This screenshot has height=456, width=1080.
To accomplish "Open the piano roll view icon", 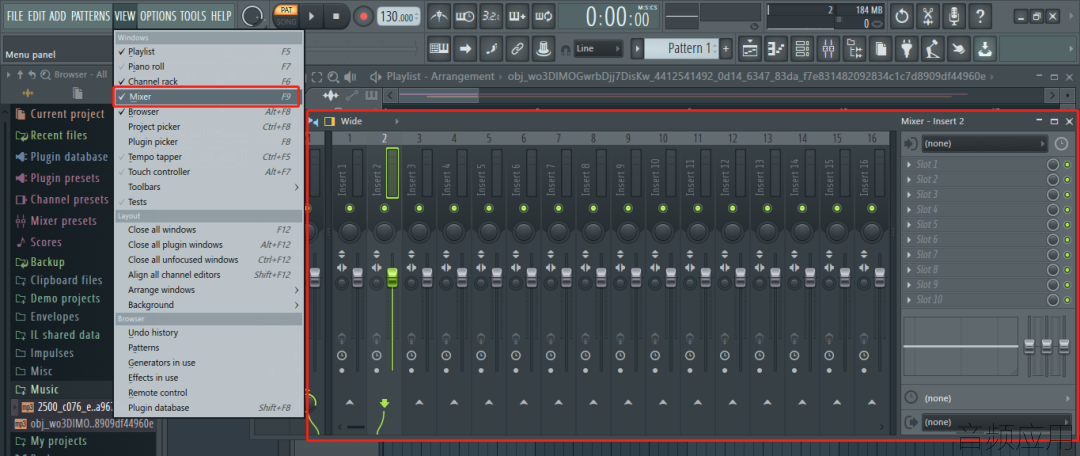I will coord(776,48).
